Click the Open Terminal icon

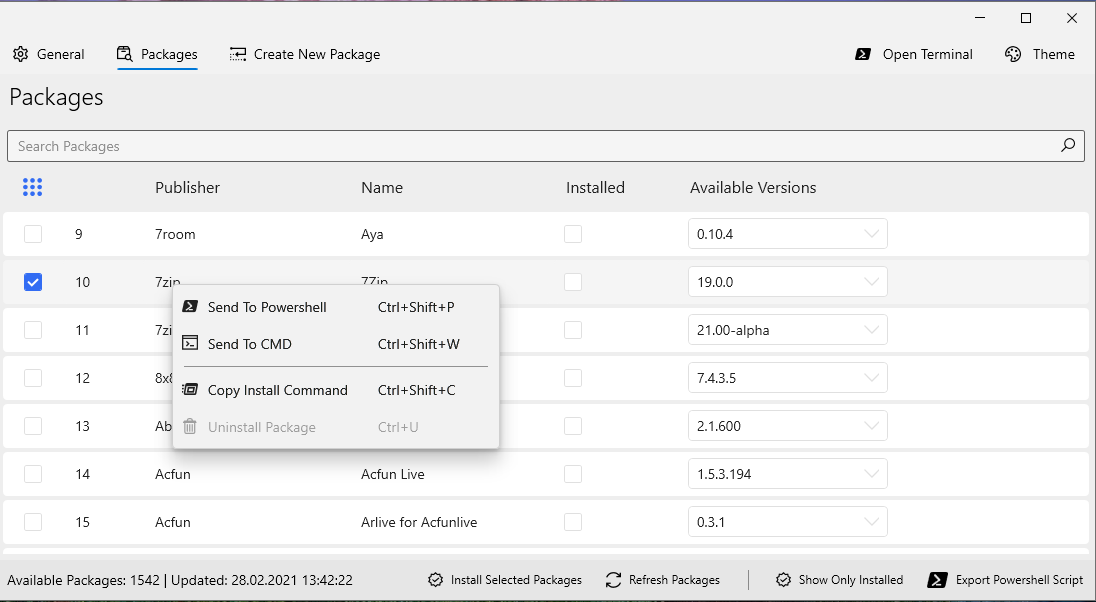[x=863, y=54]
